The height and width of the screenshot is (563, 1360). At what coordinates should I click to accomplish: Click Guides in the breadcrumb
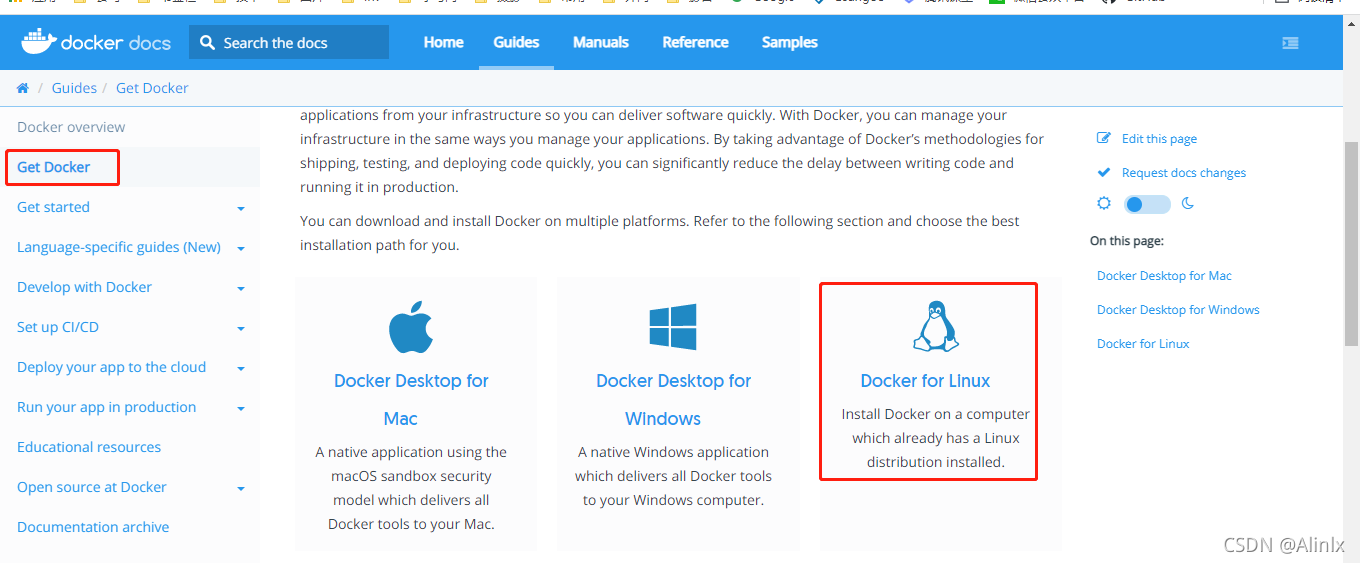[74, 88]
